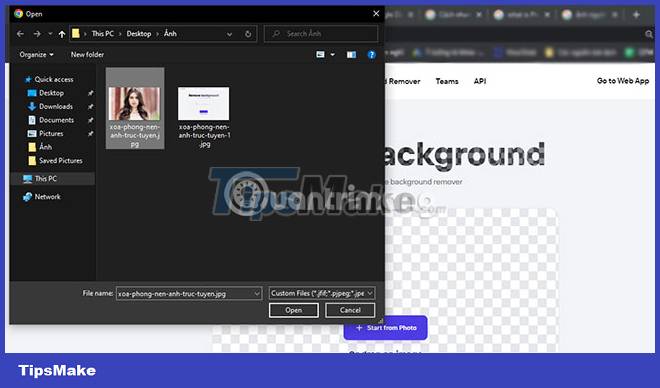Create a New folder

click(x=87, y=54)
